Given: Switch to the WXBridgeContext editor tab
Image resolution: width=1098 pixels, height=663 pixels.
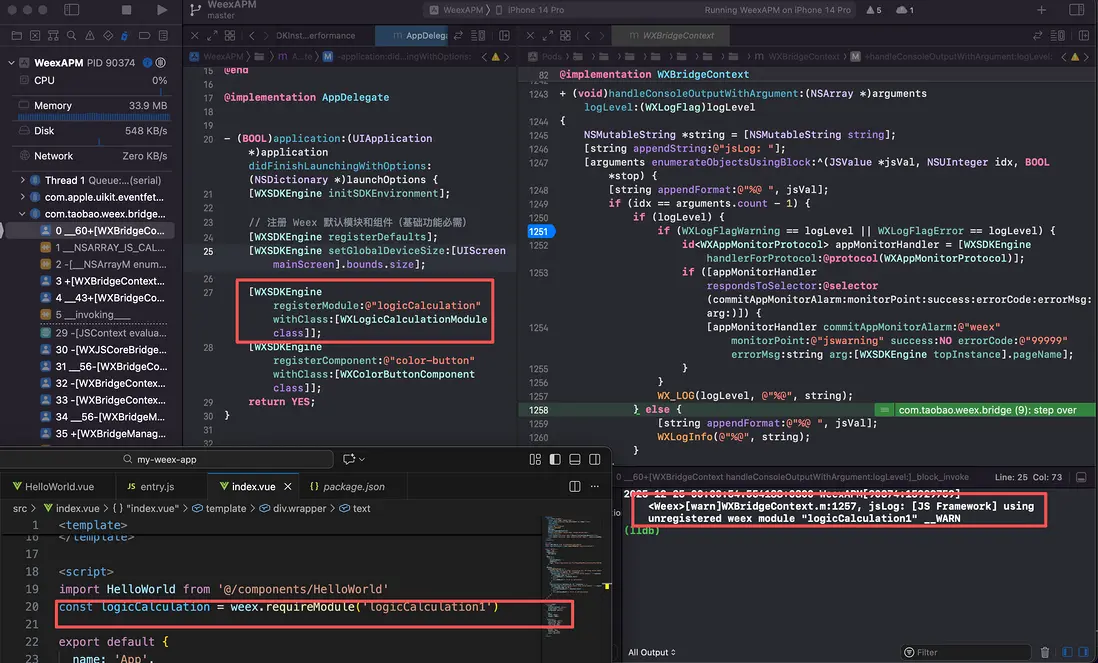Looking at the screenshot, I should click(676, 36).
